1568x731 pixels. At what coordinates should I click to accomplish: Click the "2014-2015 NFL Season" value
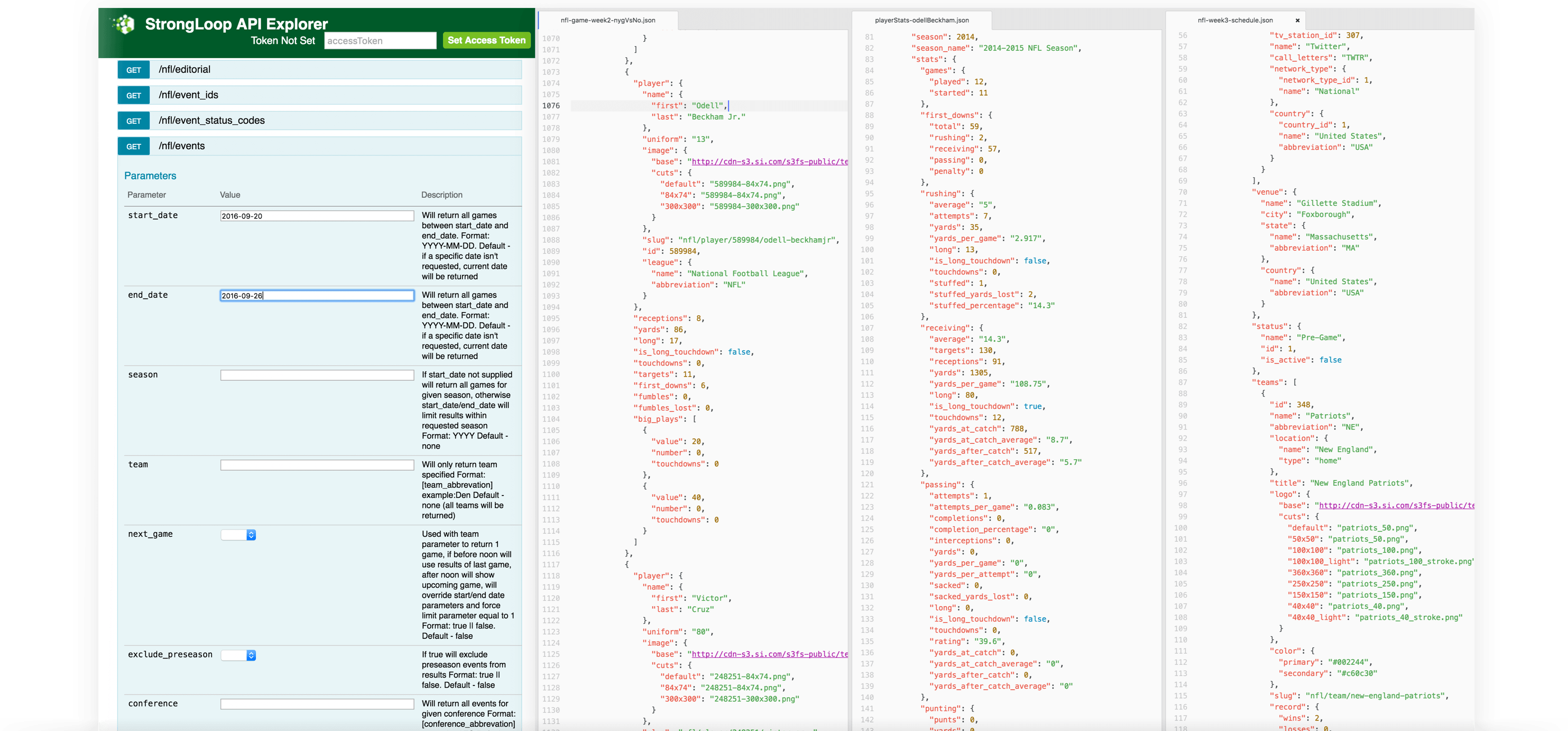click(x=1028, y=48)
